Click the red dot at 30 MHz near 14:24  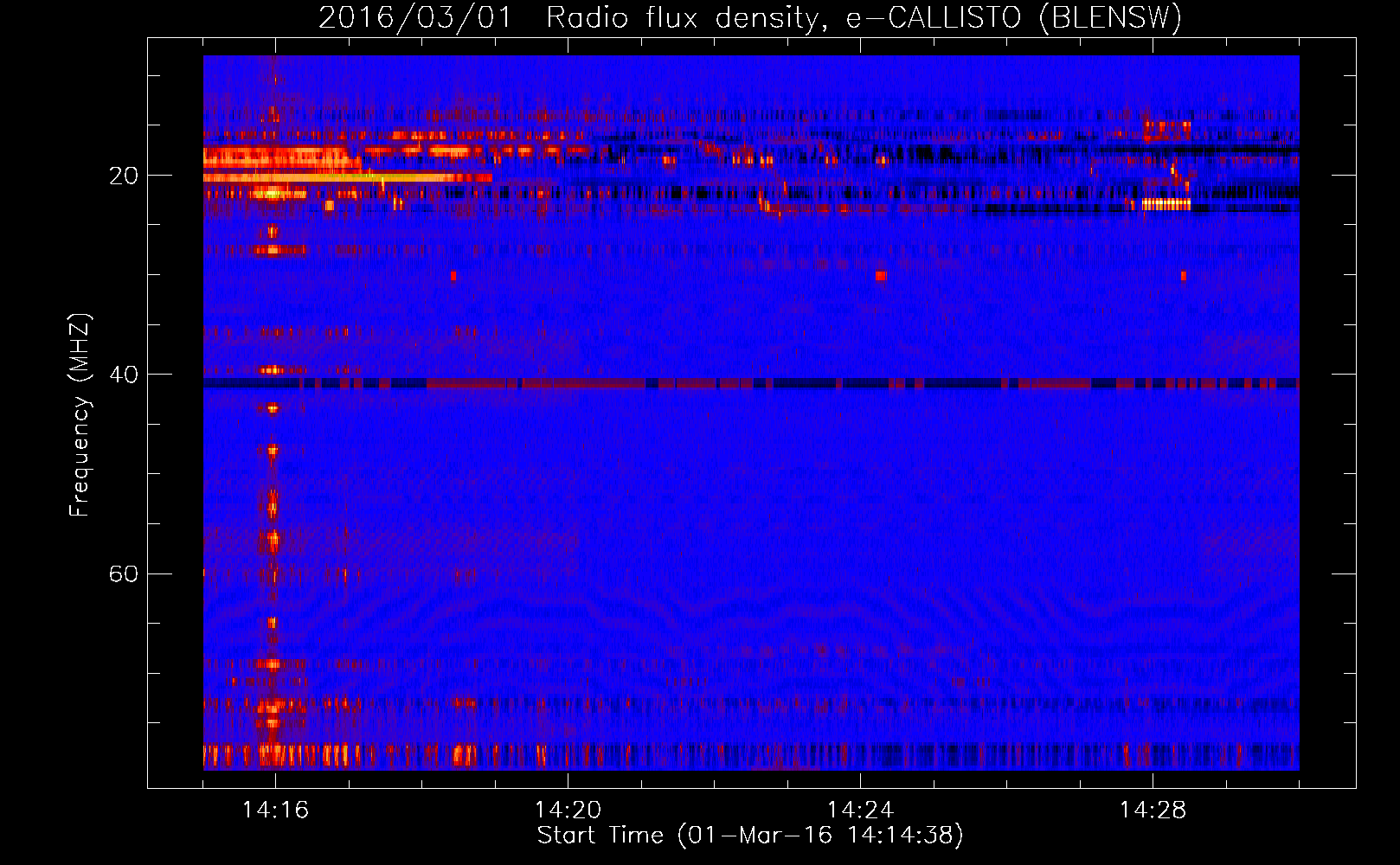[x=881, y=276]
